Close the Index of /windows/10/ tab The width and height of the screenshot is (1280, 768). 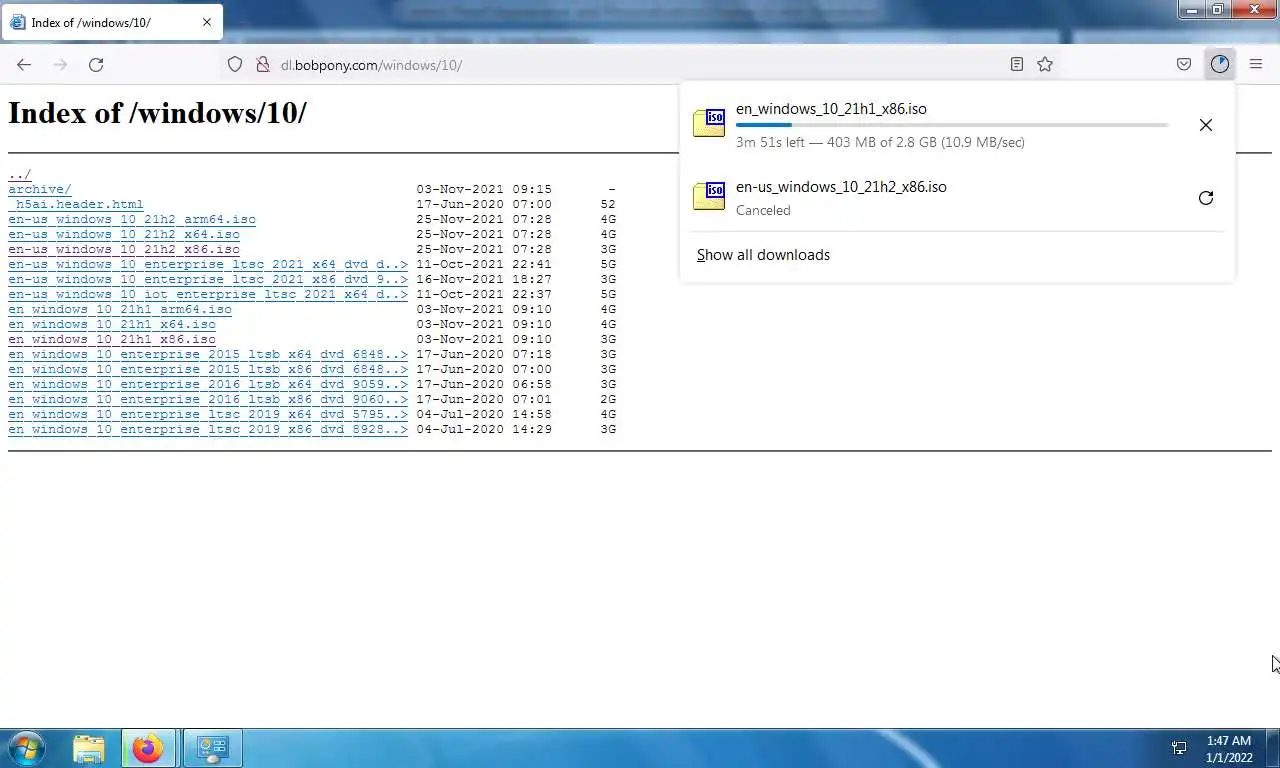click(x=207, y=22)
